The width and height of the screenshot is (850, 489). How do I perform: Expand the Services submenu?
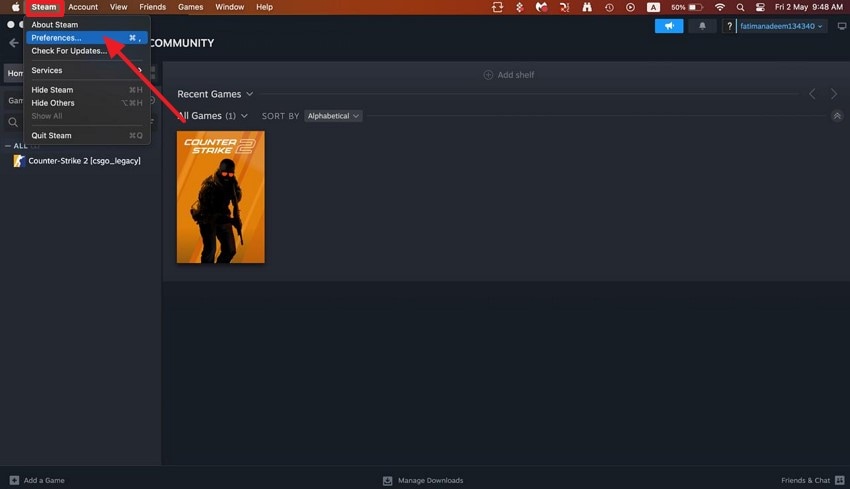click(x=87, y=70)
